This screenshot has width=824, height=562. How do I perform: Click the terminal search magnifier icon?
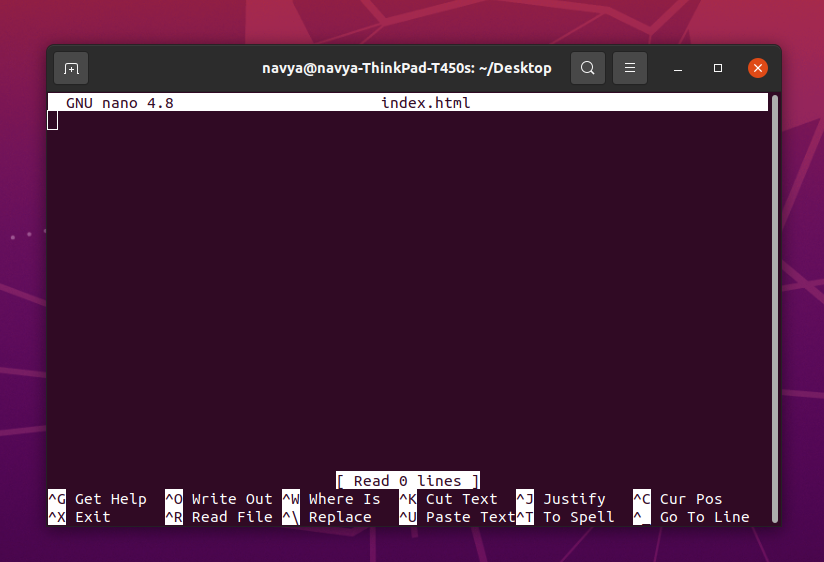click(x=588, y=68)
